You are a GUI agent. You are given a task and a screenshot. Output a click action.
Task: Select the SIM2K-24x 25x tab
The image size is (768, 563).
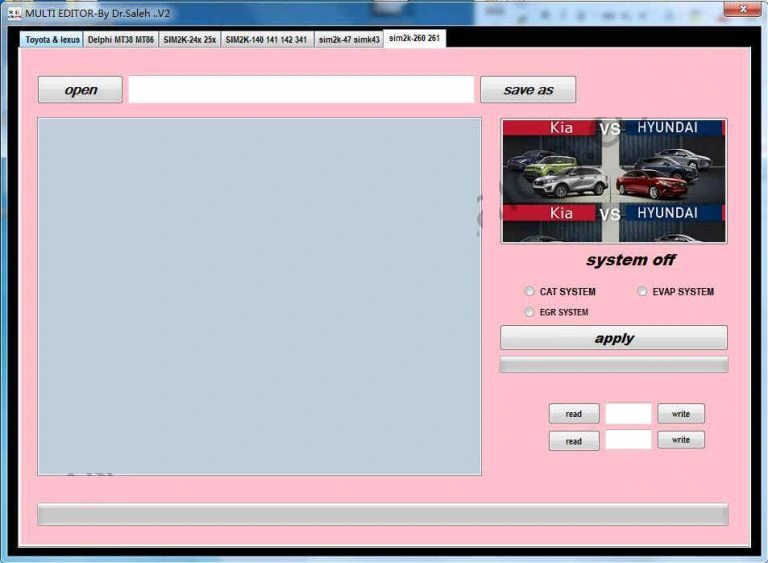pos(189,40)
